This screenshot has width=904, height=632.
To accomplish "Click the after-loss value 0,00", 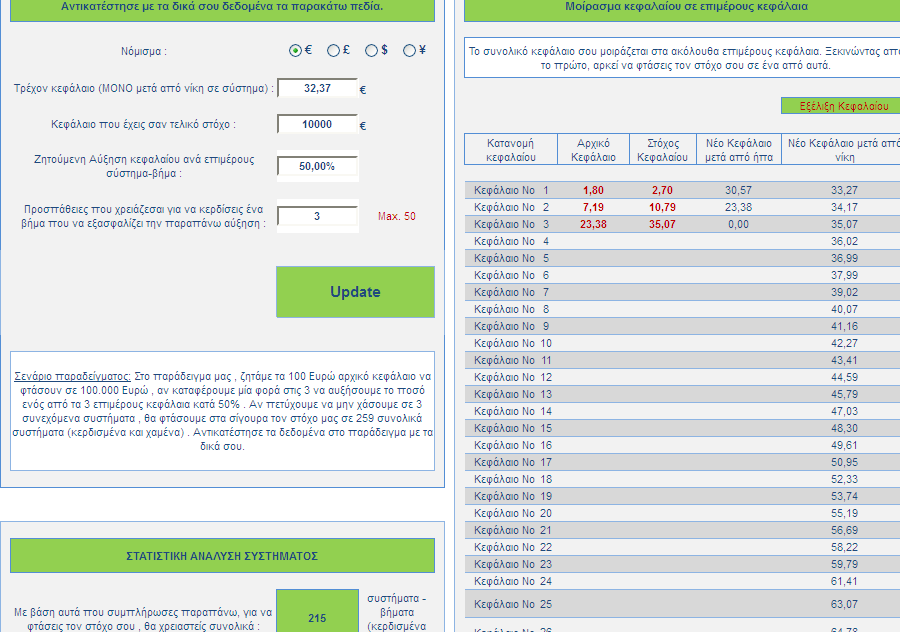I will [x=739, y=224].
